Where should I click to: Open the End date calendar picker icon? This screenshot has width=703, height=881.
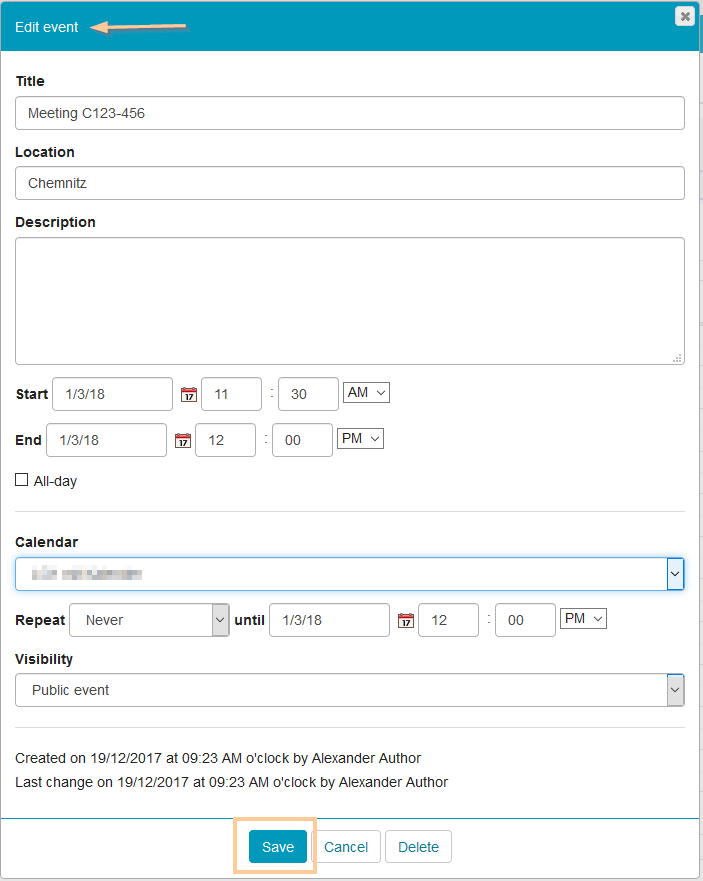[182, 441]
